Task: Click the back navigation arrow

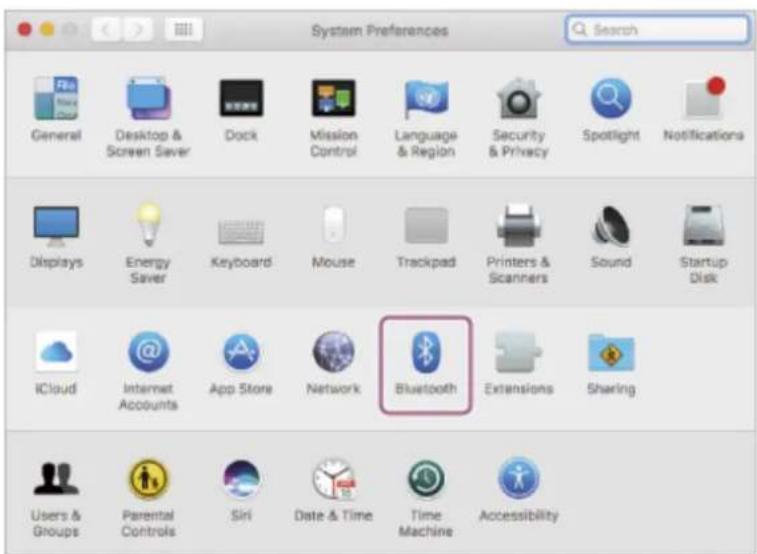Action: point(106,30)
